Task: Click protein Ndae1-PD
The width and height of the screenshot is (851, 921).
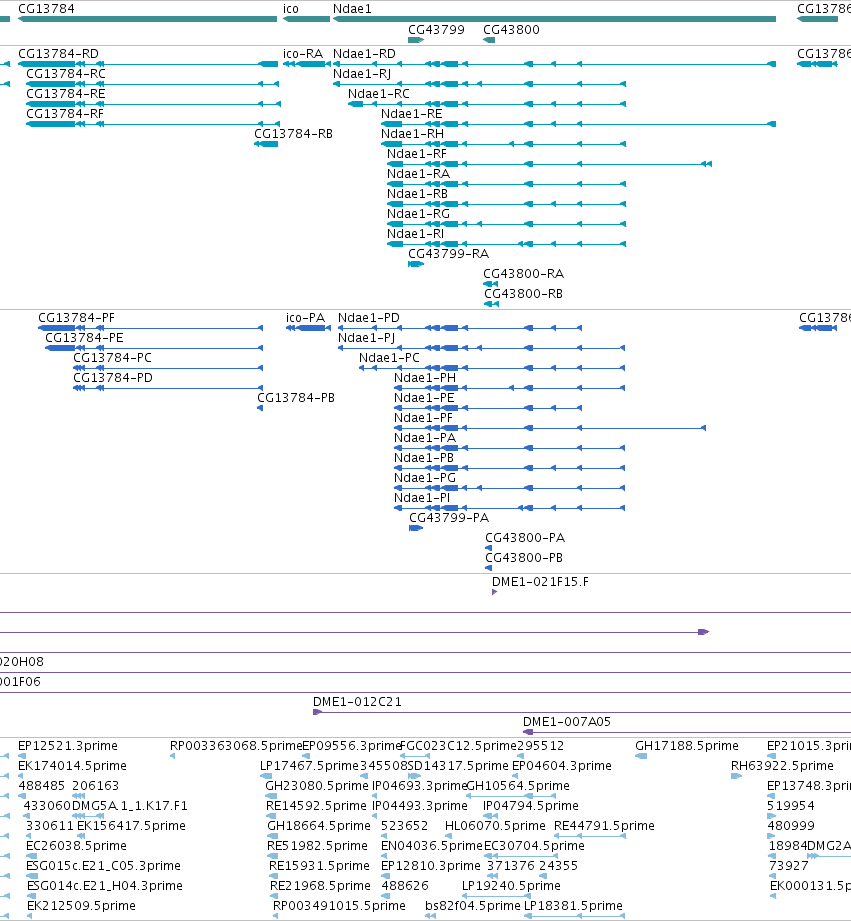Action: (x=369, y=317)
